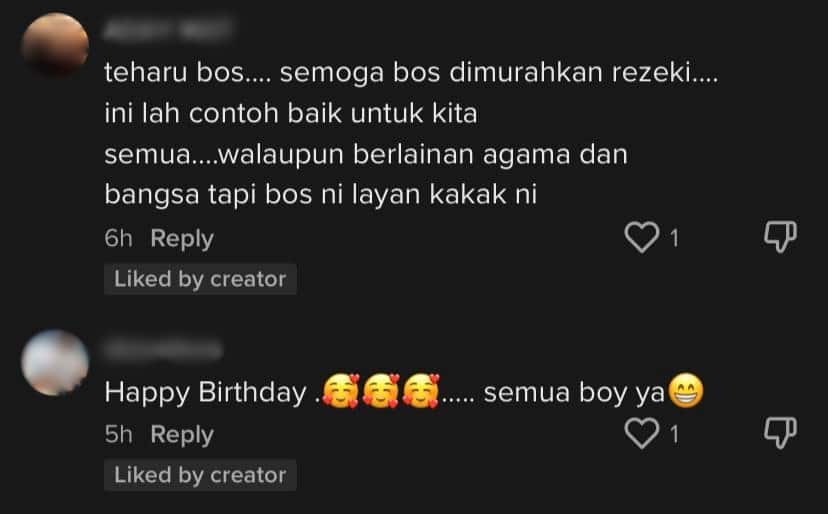Screen dimensions: 828x514
Task: Tap "Liked by creator" under the Happy Birthday comment
Action: point(200,476)
